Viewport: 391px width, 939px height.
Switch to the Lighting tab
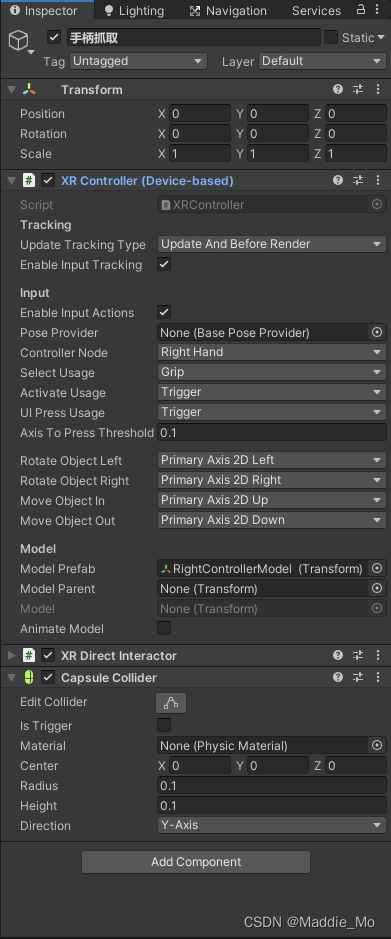(x=134, y=11)
